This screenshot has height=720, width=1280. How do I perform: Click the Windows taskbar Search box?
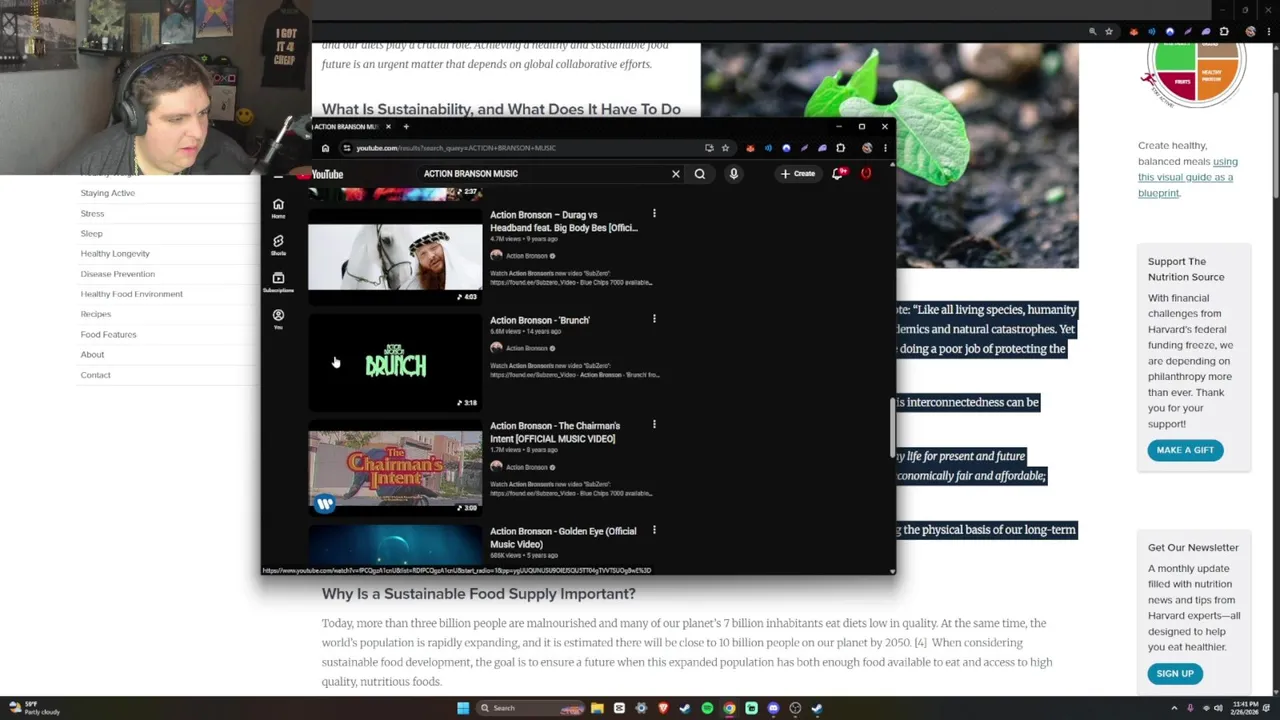click(530, 708)
